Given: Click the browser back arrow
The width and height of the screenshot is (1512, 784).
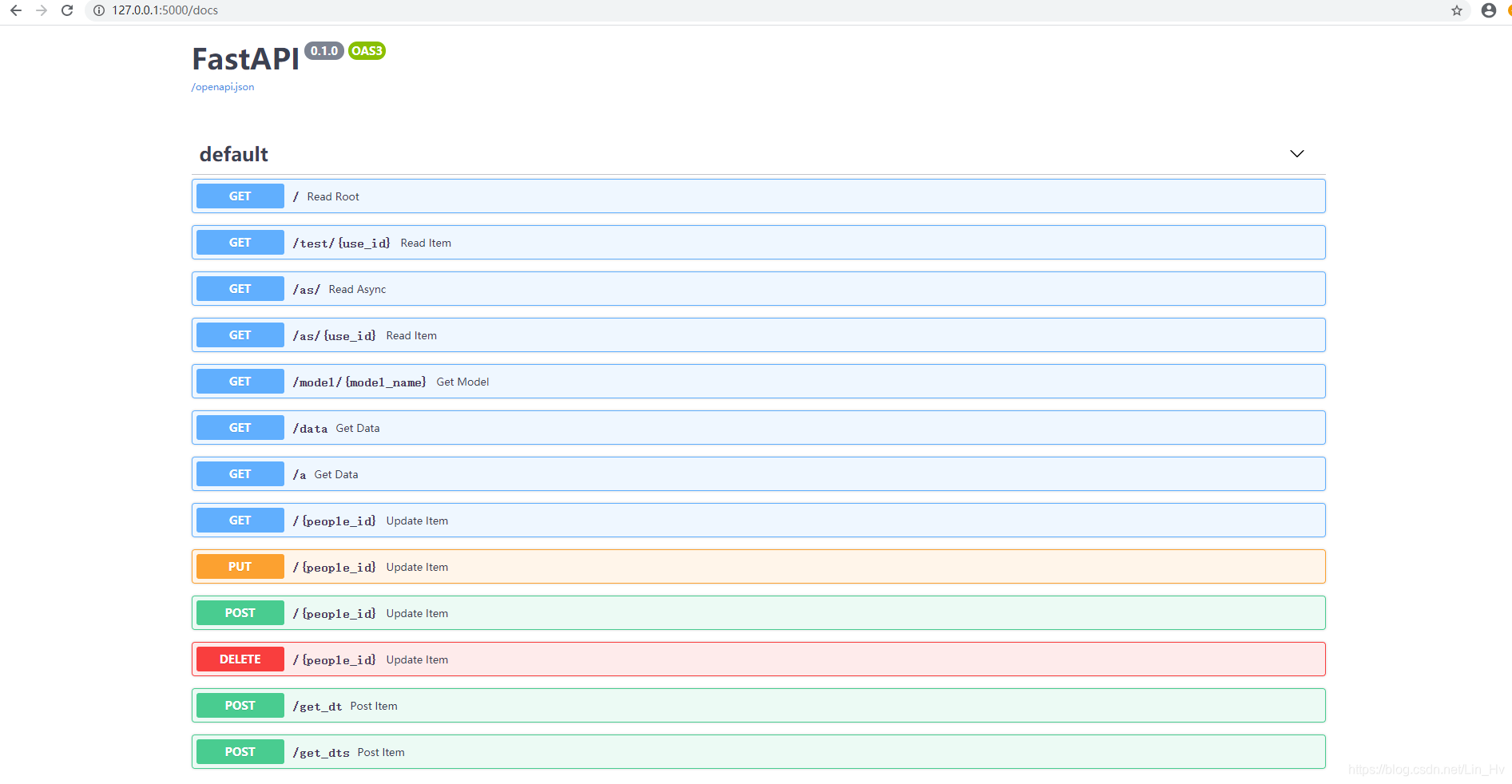Looking at the screenshot, I should point(16,10).
